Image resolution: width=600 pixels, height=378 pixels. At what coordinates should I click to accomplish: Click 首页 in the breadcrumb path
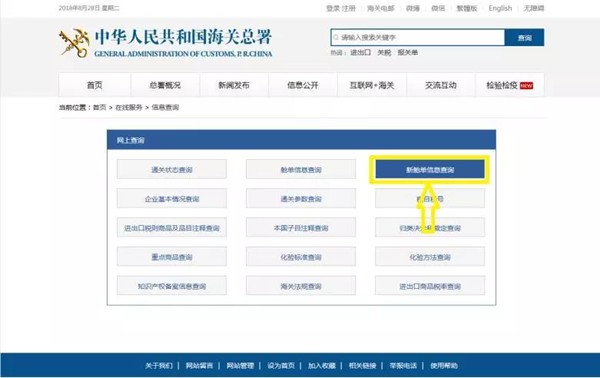99,108
